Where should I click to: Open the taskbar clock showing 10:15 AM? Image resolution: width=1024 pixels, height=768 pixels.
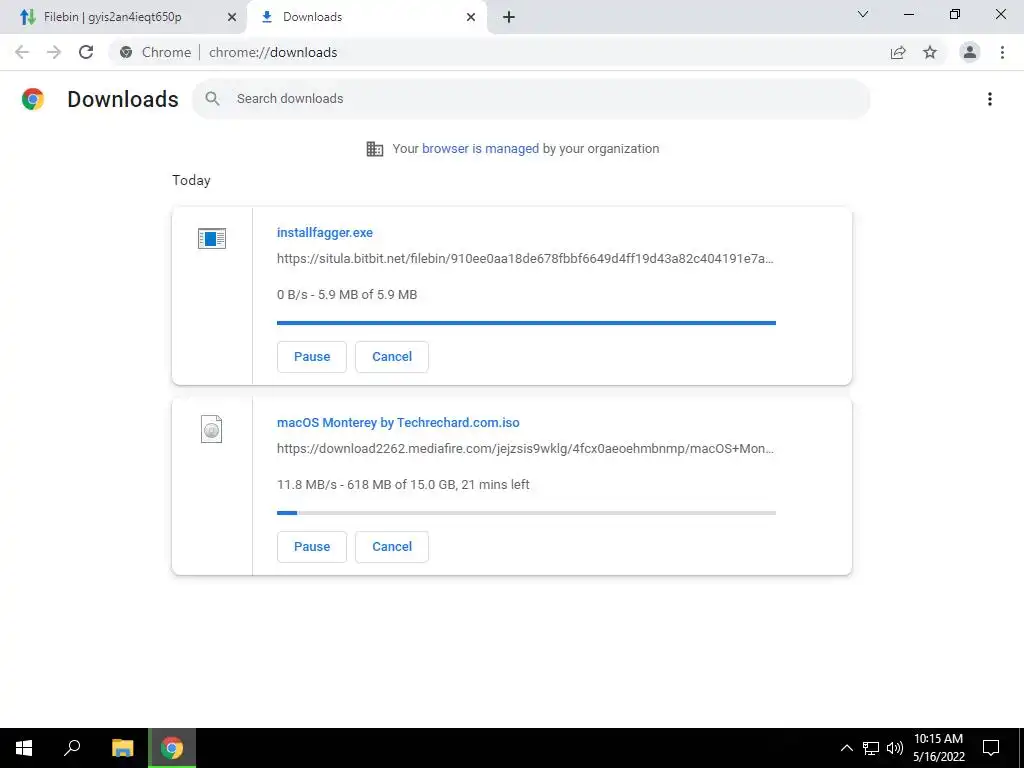pyautogui.click(x=938, y=748)
